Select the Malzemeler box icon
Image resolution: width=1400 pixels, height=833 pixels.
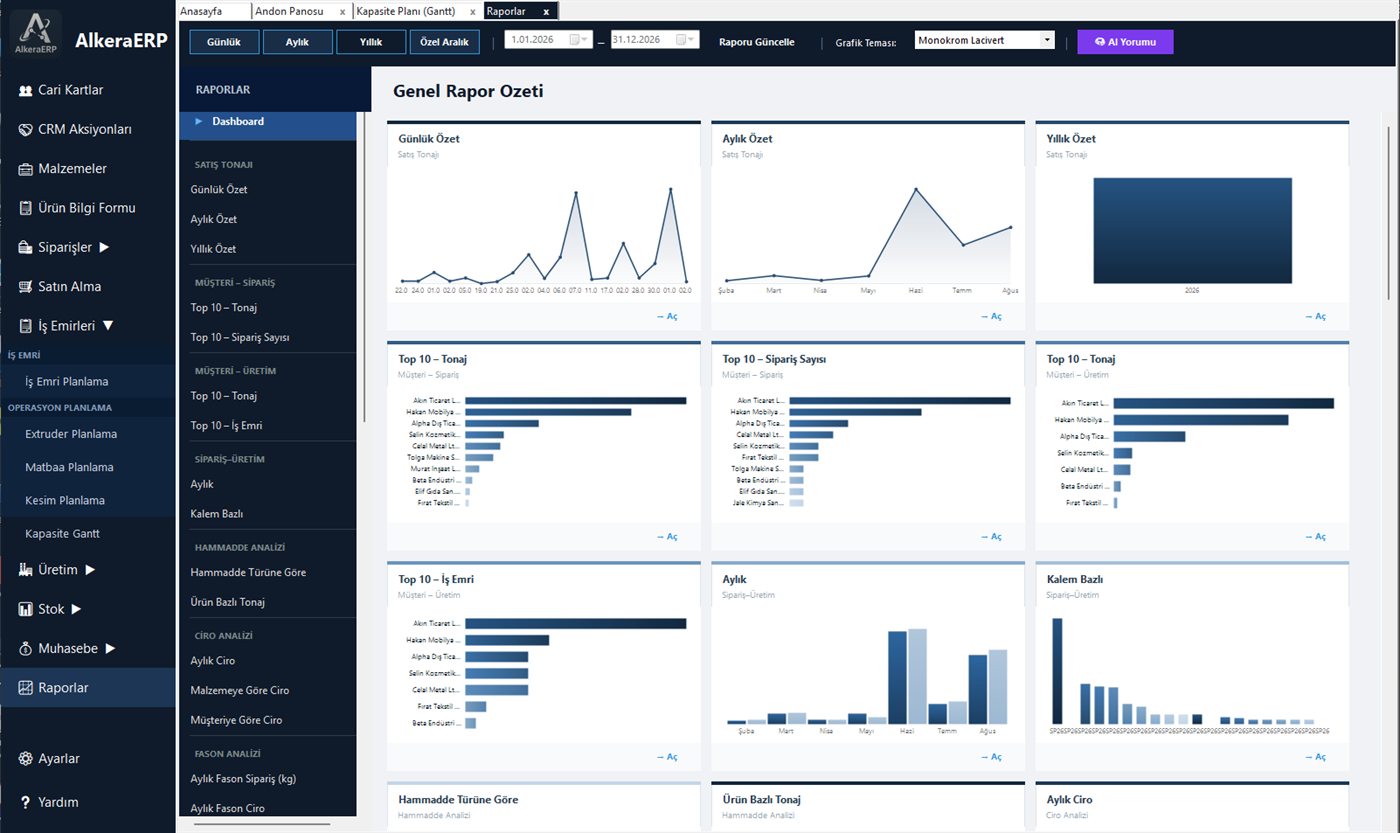click(x=26, y=169)
